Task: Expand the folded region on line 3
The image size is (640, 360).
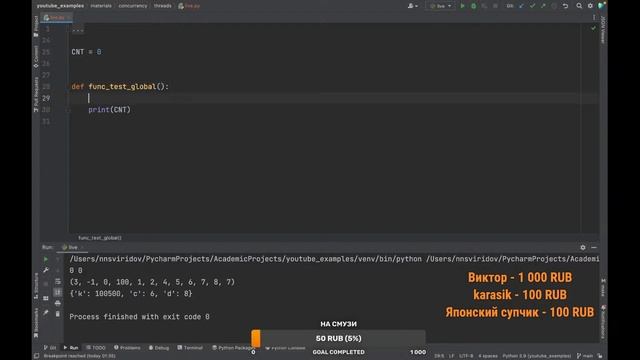Action: coord(78,29)
